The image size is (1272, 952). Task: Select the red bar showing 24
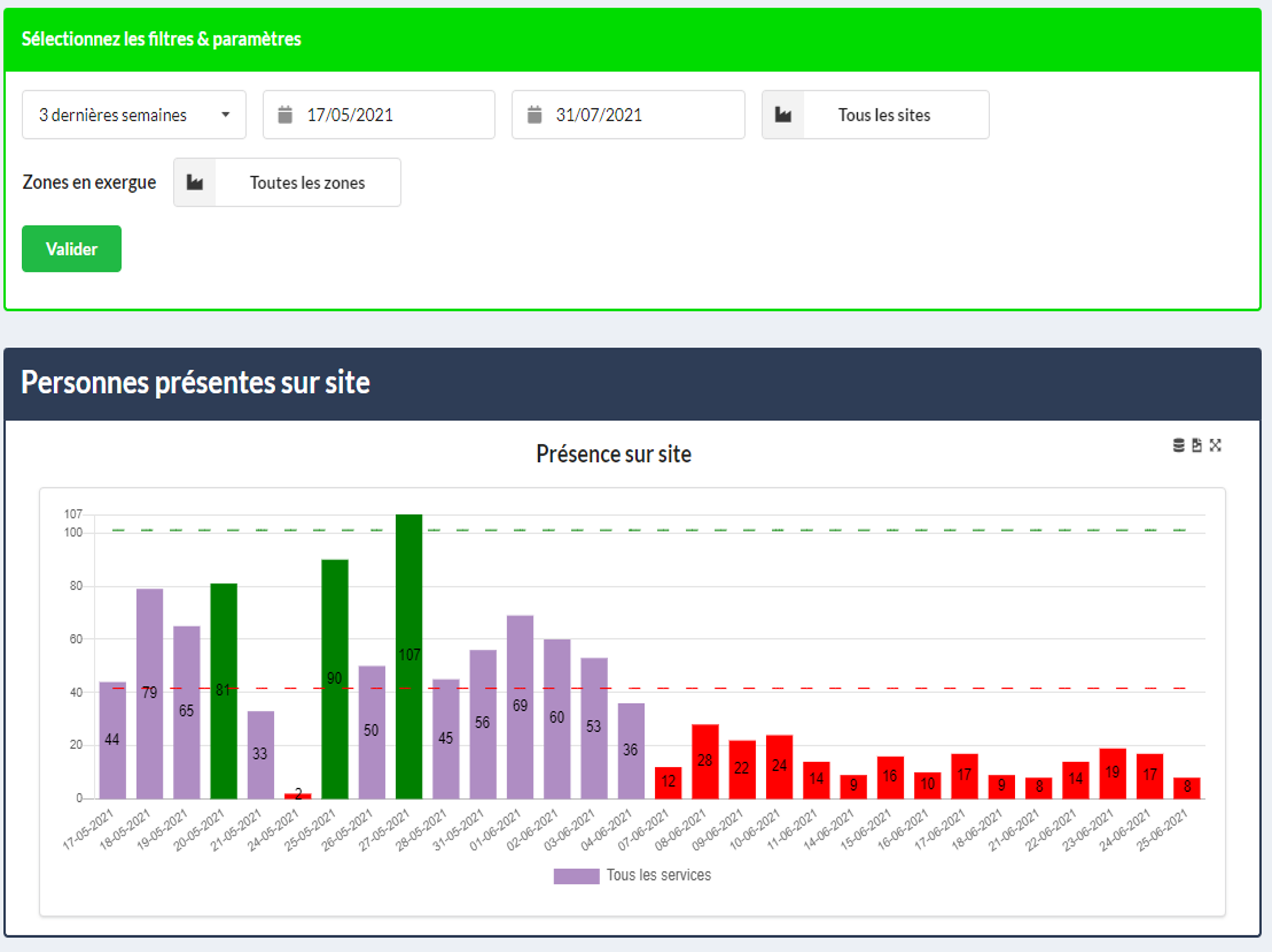pos(780,767)
